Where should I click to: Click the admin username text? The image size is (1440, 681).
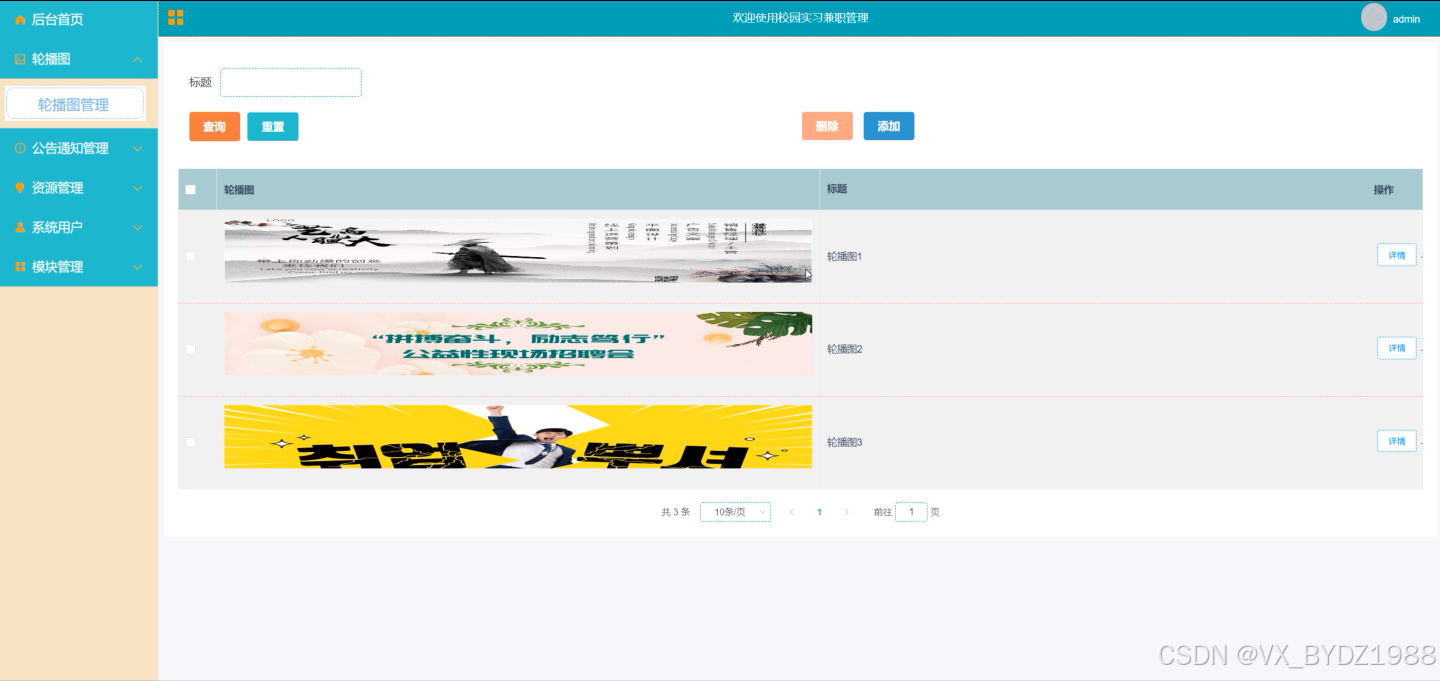point(1406,19)
